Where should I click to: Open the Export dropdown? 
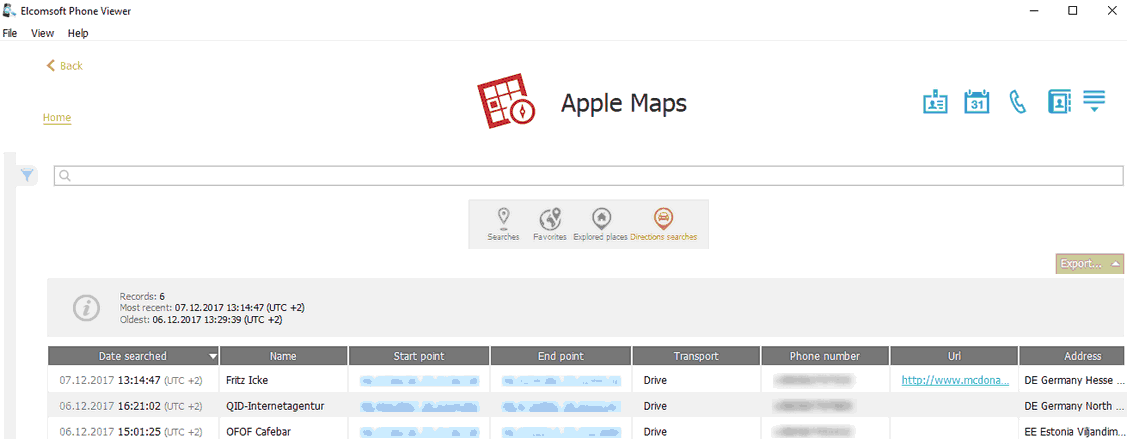click(1088, 264)
